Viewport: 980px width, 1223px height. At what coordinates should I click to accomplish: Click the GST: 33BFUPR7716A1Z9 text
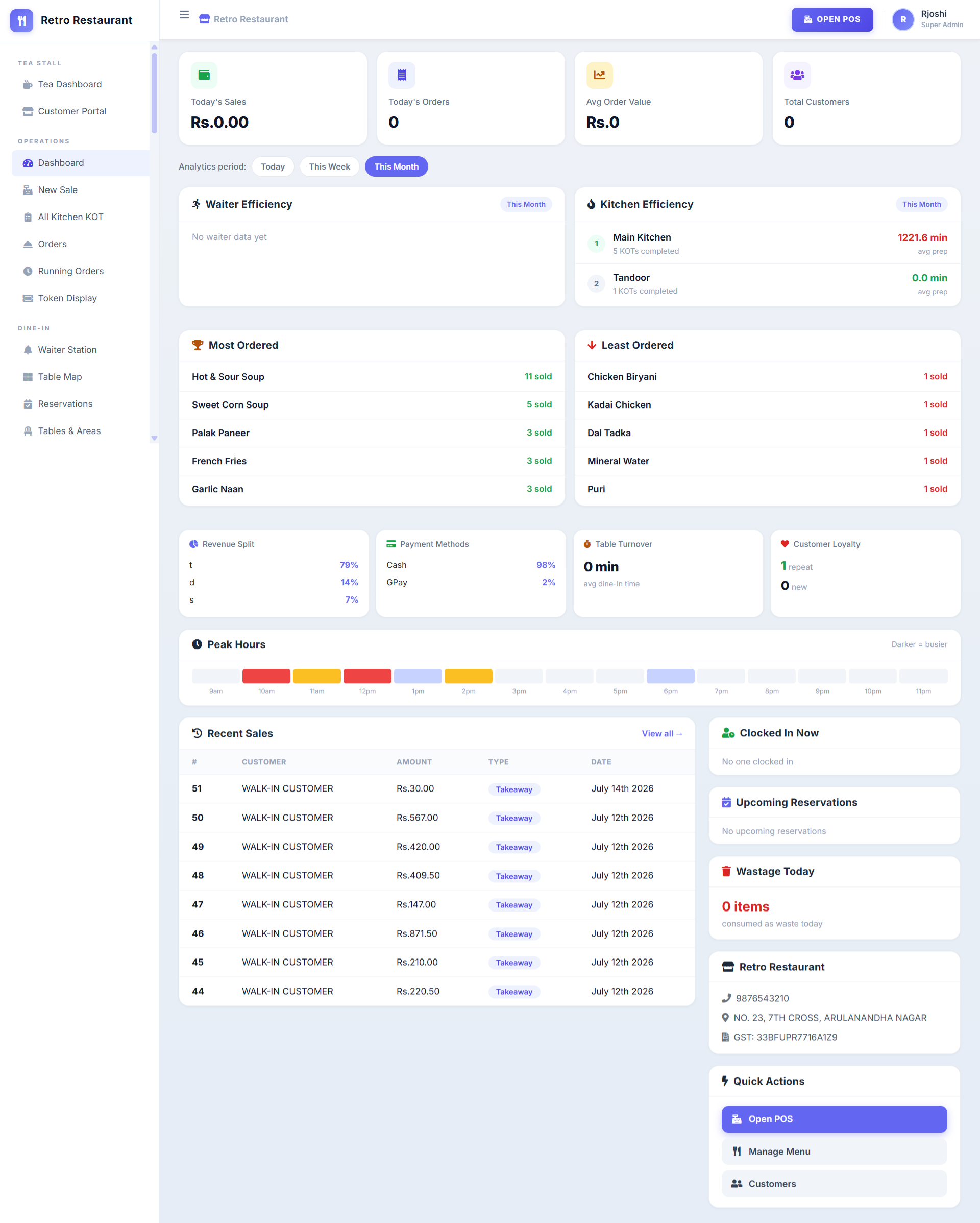click(x=785, y=1038)
